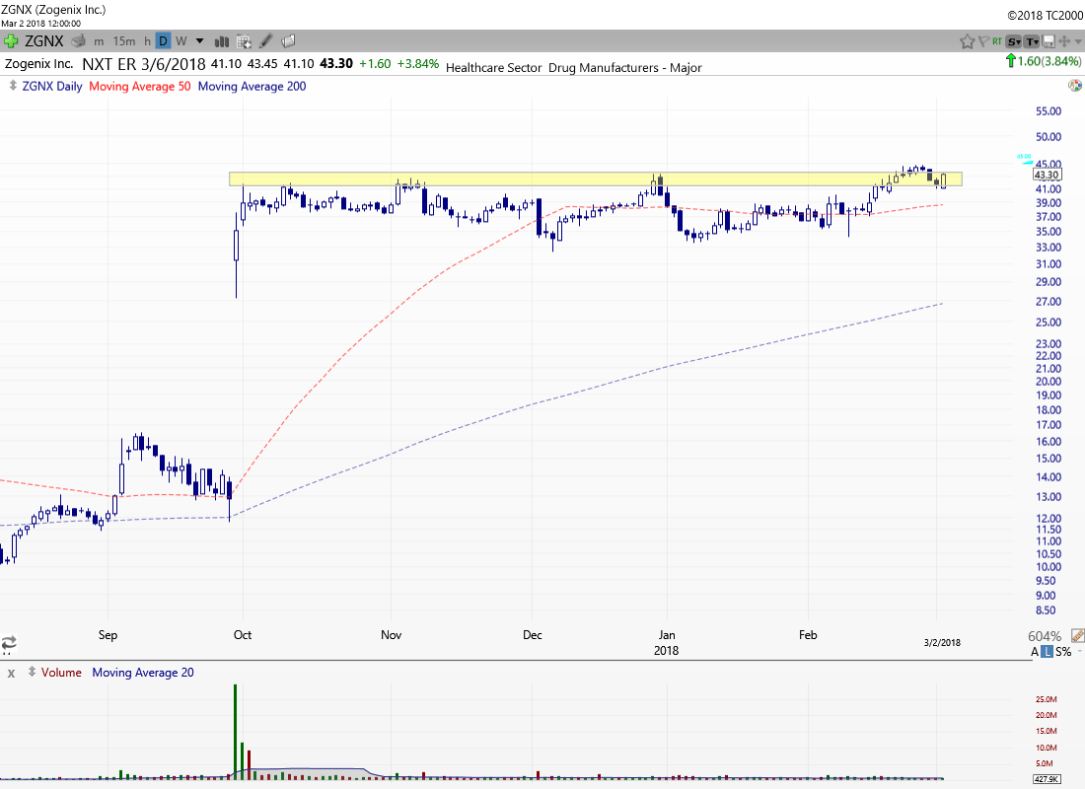Open the chart type bars icon
This screenshot has width=1085, height=789.
[x=222, y=41]
